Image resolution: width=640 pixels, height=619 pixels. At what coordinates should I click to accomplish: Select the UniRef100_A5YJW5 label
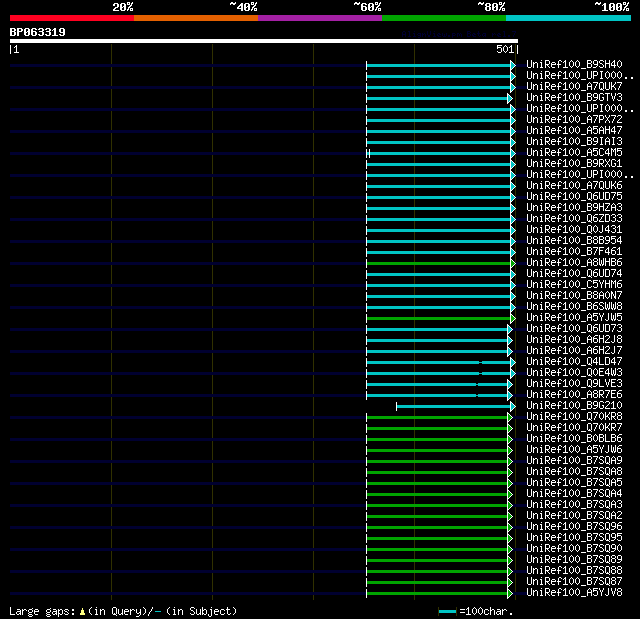(x=574, y=318)
